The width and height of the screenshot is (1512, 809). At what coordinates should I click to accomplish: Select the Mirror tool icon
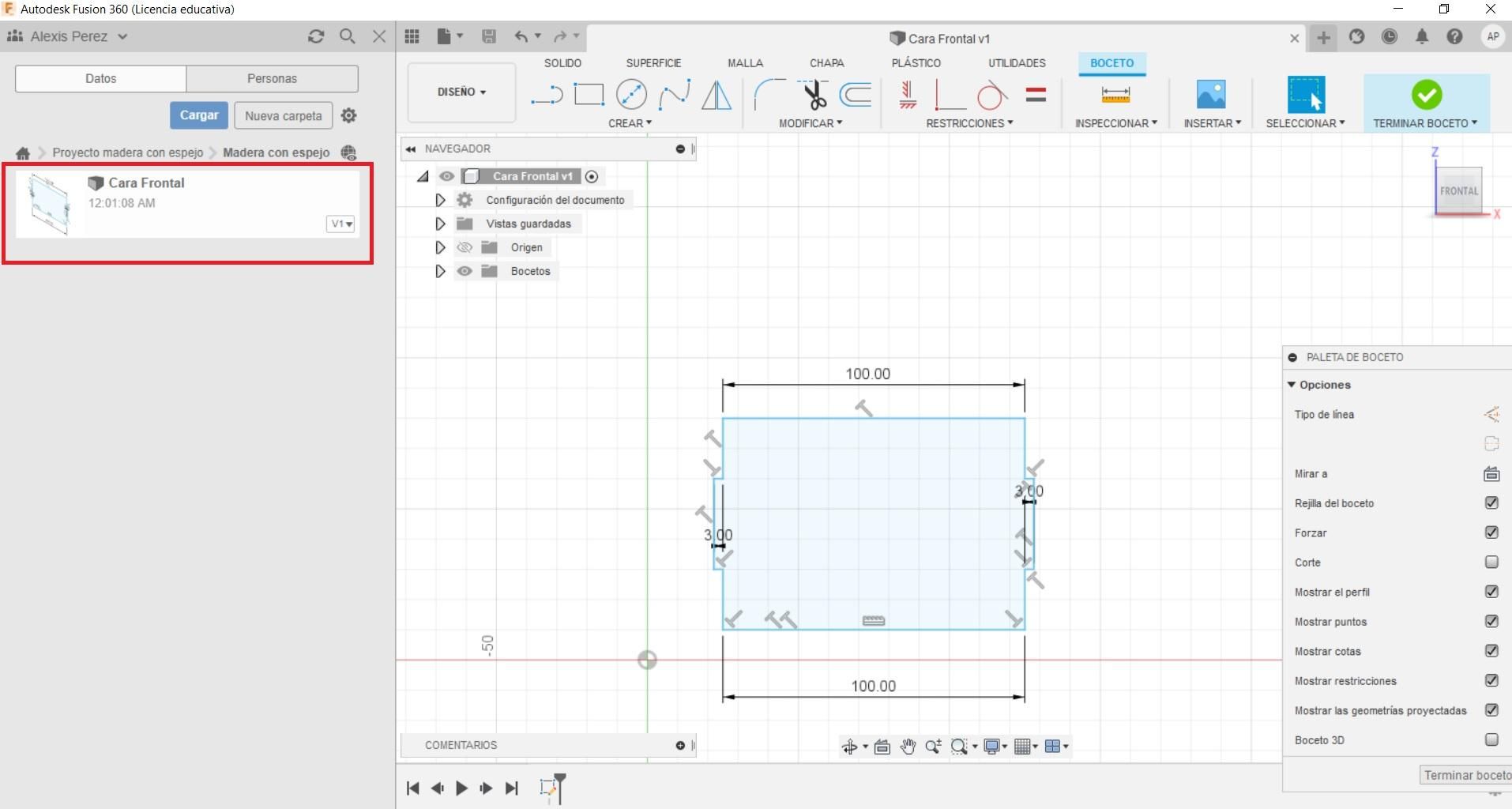pyautogui.click(x=717, y=95)
